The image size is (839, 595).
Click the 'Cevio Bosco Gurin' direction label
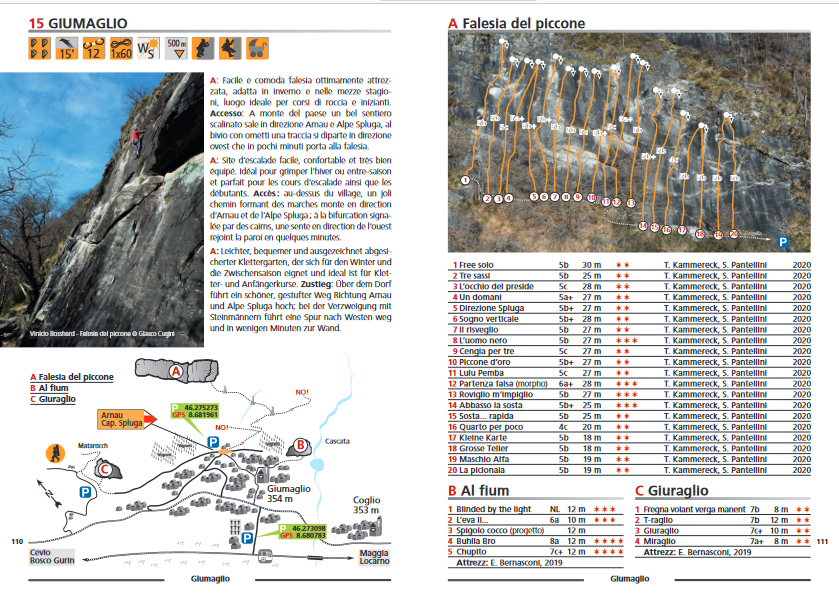pos(51,556)
